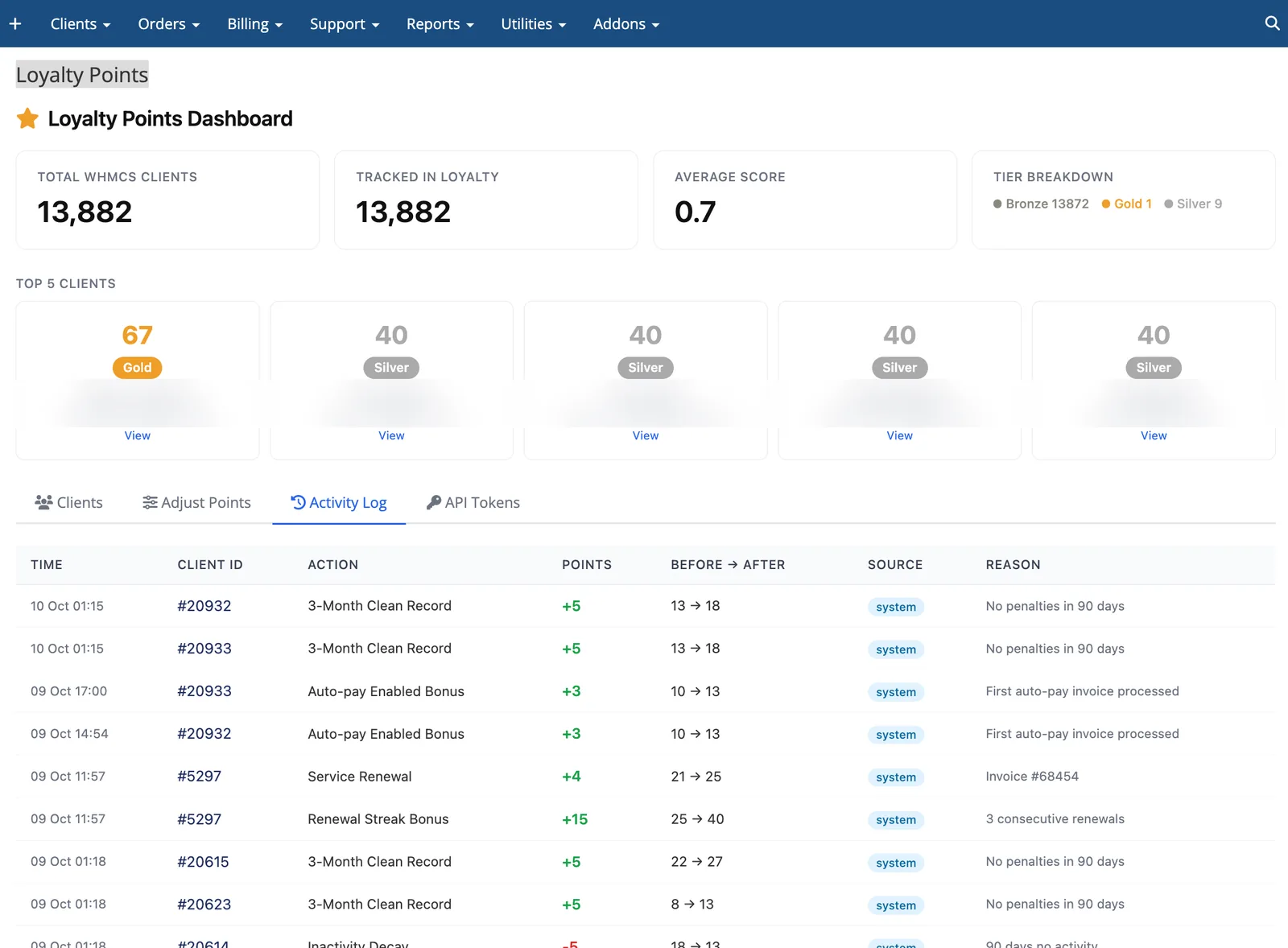1288x948 pixels.
Task: Click the 67 score on Gold card
Action: tap(138, 335)
